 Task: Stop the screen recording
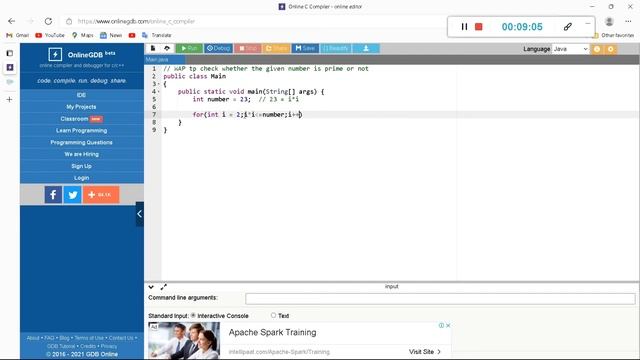pos(479,27)
